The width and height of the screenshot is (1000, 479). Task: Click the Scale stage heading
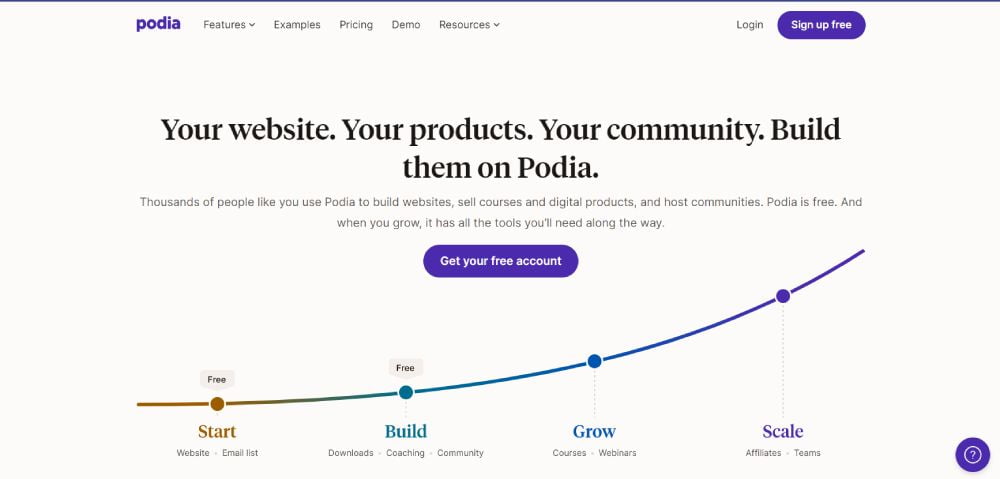coord(783,432)
